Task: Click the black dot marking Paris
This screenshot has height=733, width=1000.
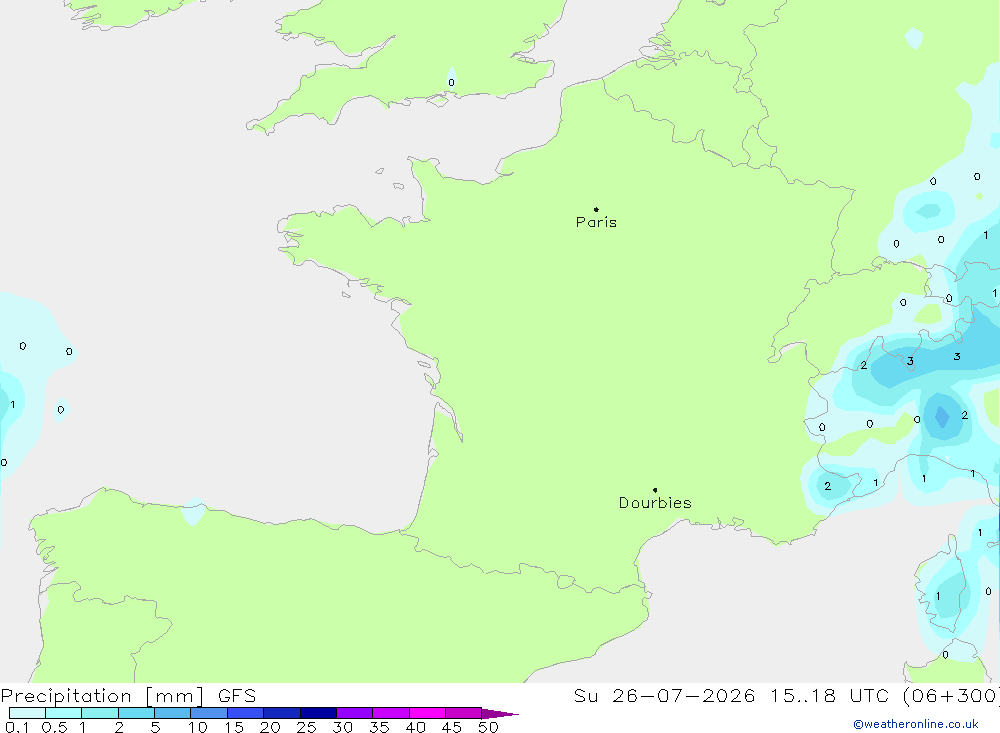Action: pyautogui.click(x=596, y=209)
